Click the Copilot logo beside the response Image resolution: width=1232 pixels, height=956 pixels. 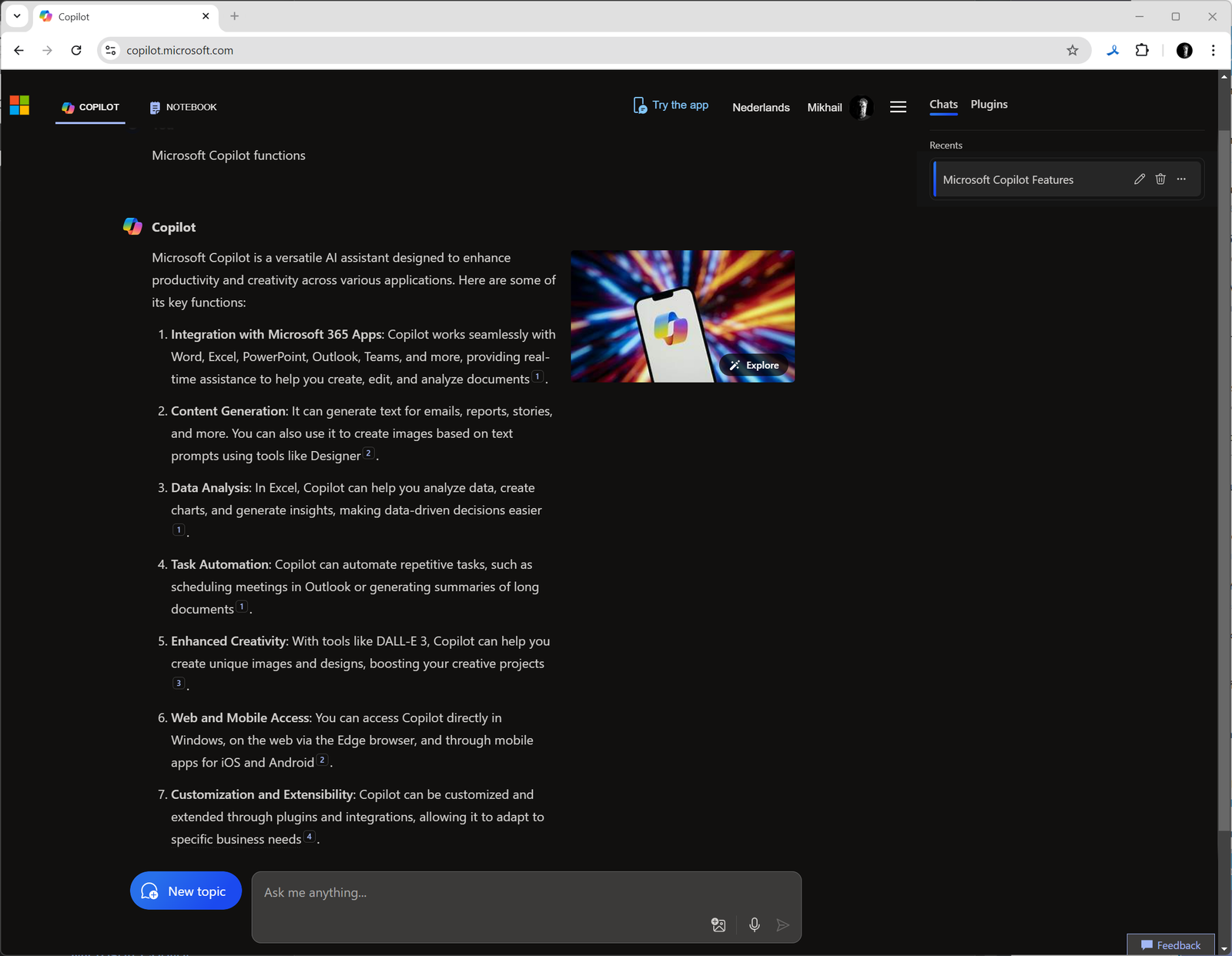(132, 226)
